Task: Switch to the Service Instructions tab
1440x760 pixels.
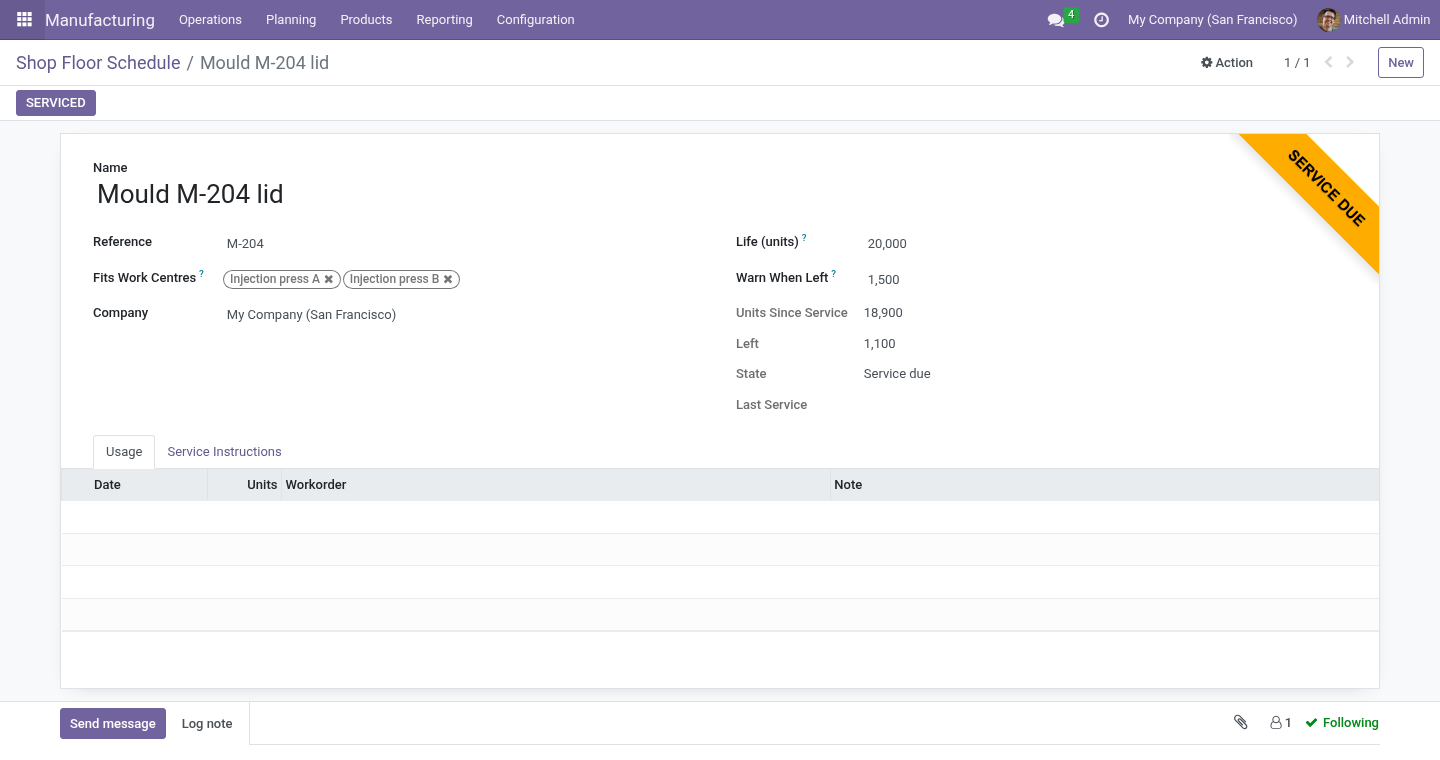Action: (x=224, y=452)
